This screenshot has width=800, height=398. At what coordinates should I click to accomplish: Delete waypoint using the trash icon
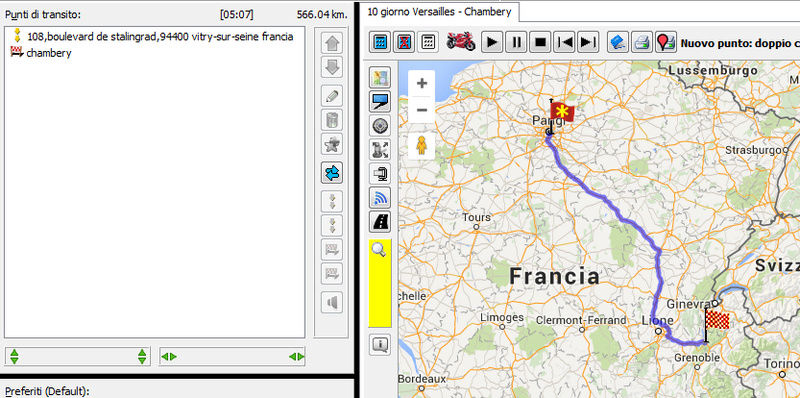pyautogui.click(x=332, y=120)
